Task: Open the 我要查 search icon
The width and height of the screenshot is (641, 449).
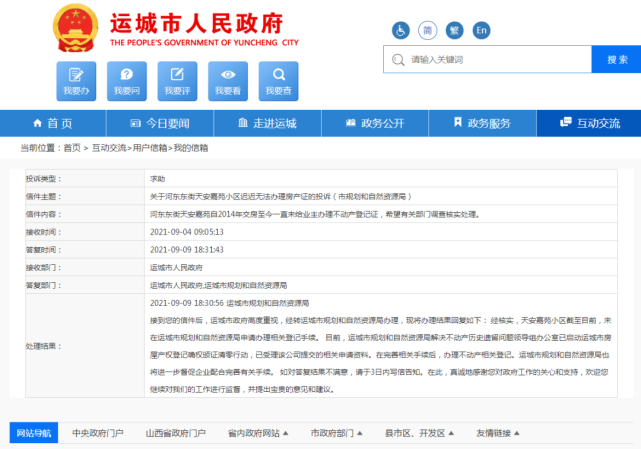Action: tap(280, 79)
